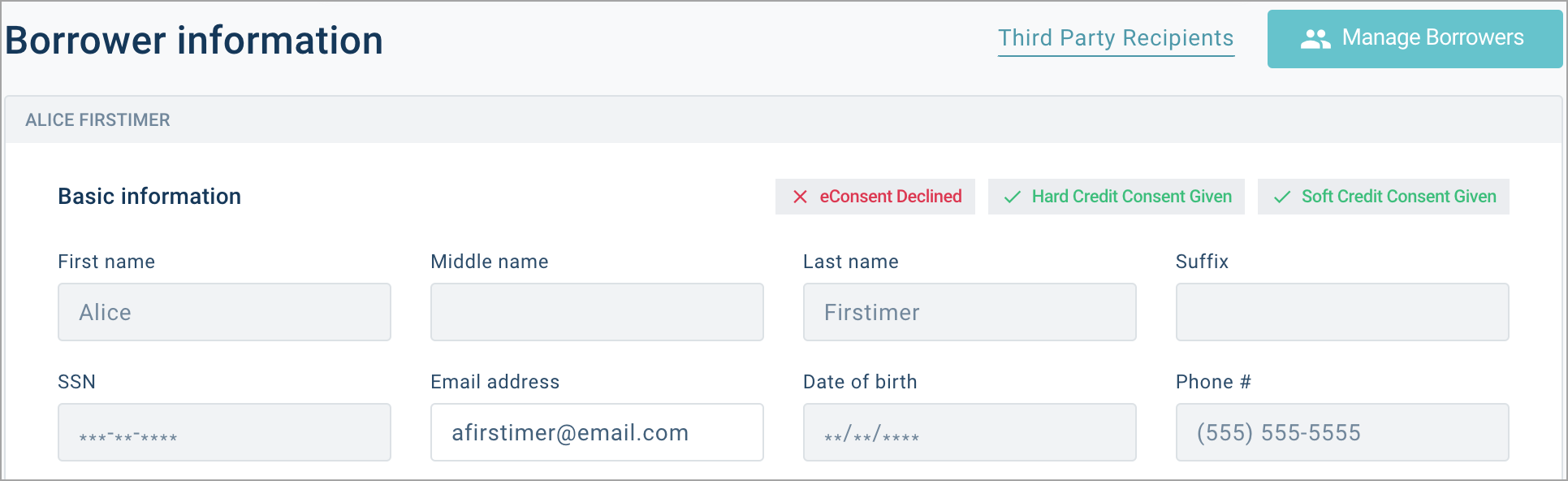Click the masked SSN field

point(224,432)
